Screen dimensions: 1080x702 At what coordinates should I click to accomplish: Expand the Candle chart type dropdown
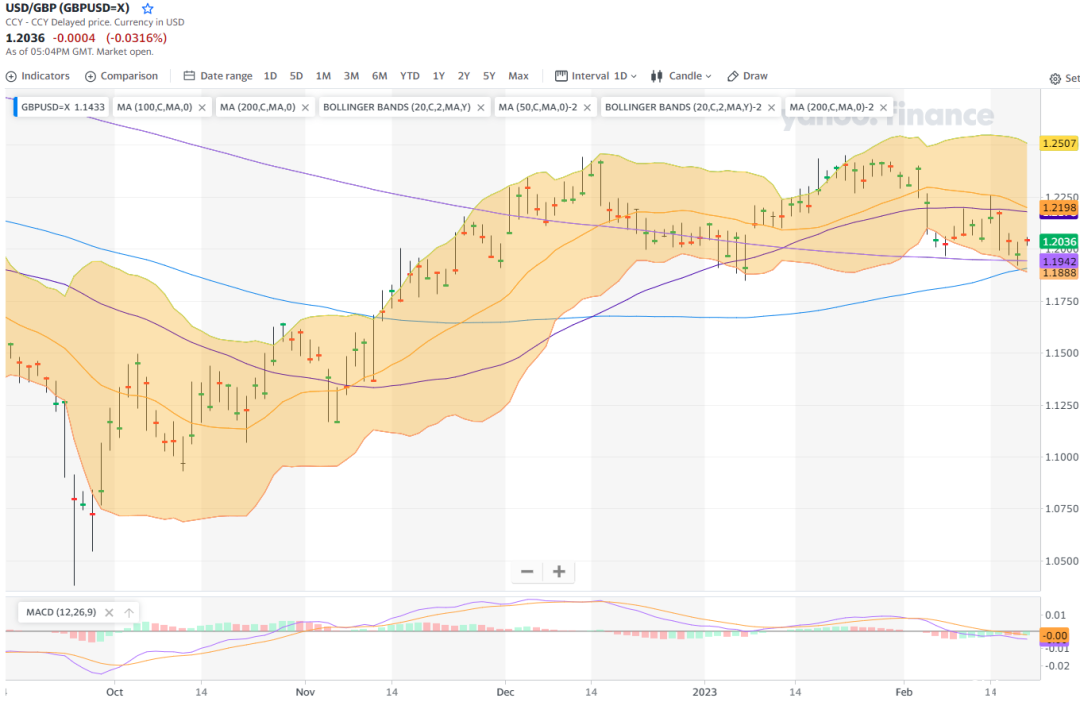(x=681, y=76)
